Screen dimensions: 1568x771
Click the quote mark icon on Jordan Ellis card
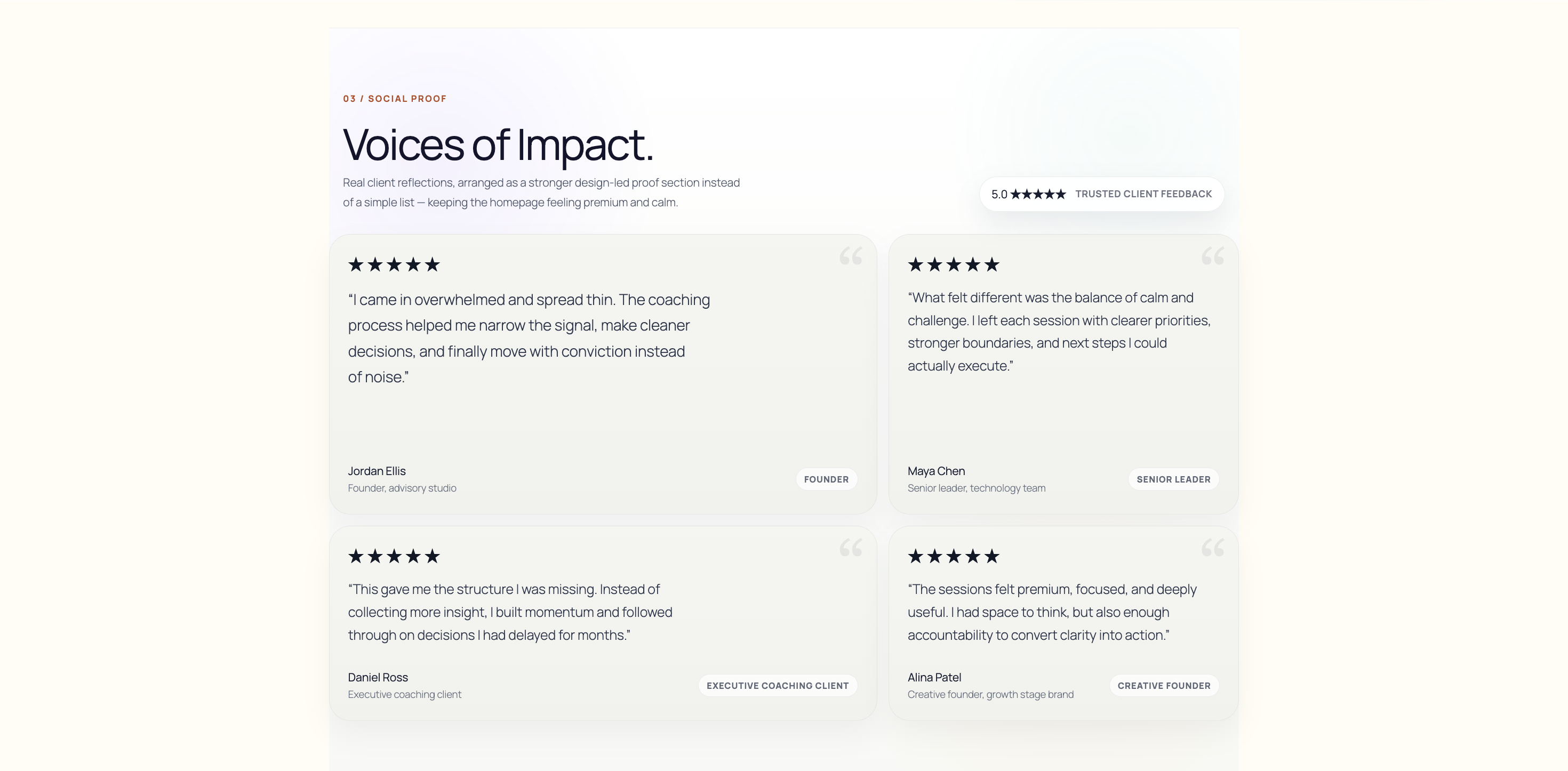tap(850, 256)
